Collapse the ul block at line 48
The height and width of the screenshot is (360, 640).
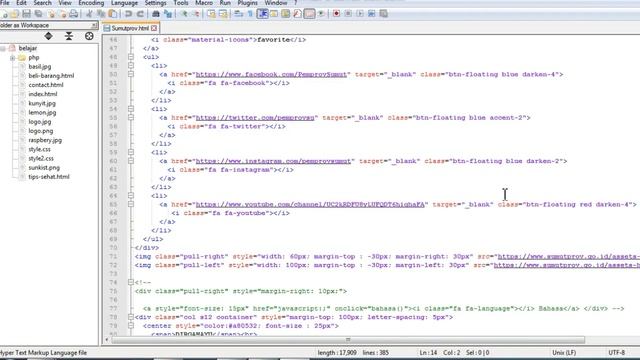click(x=131, y=57)
